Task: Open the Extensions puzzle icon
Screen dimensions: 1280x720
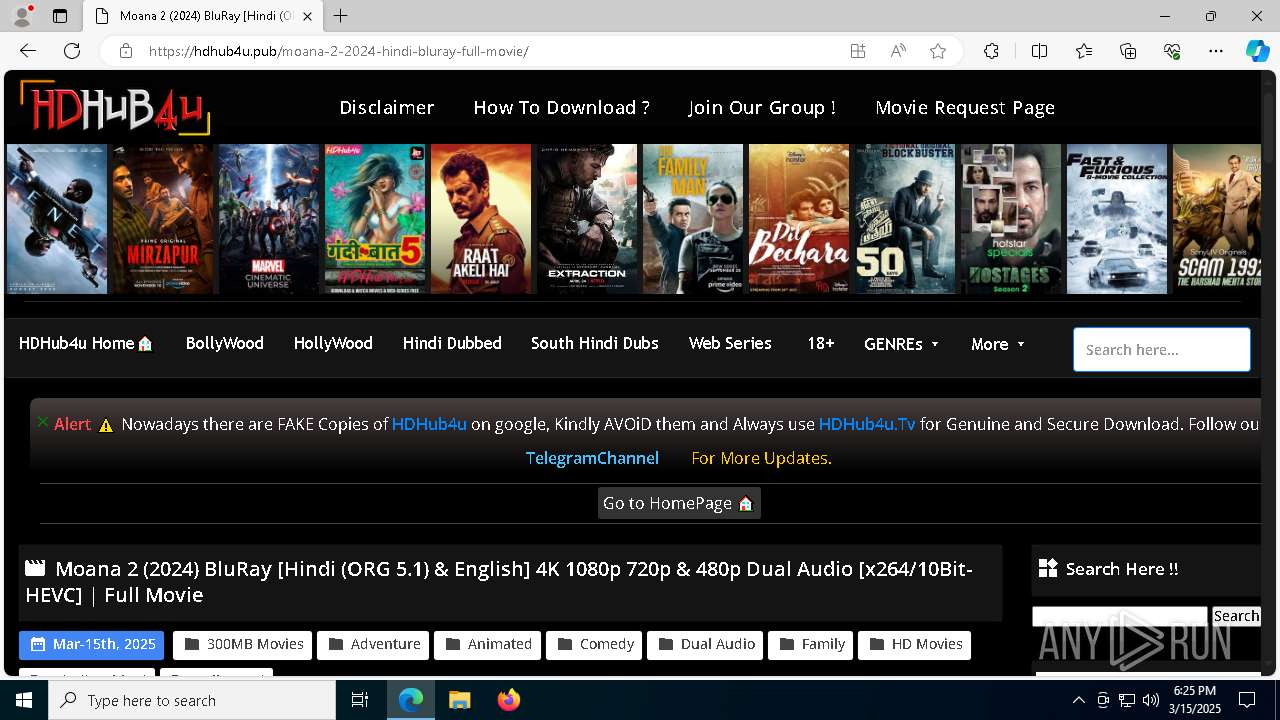Action: [x=991, y=51]
